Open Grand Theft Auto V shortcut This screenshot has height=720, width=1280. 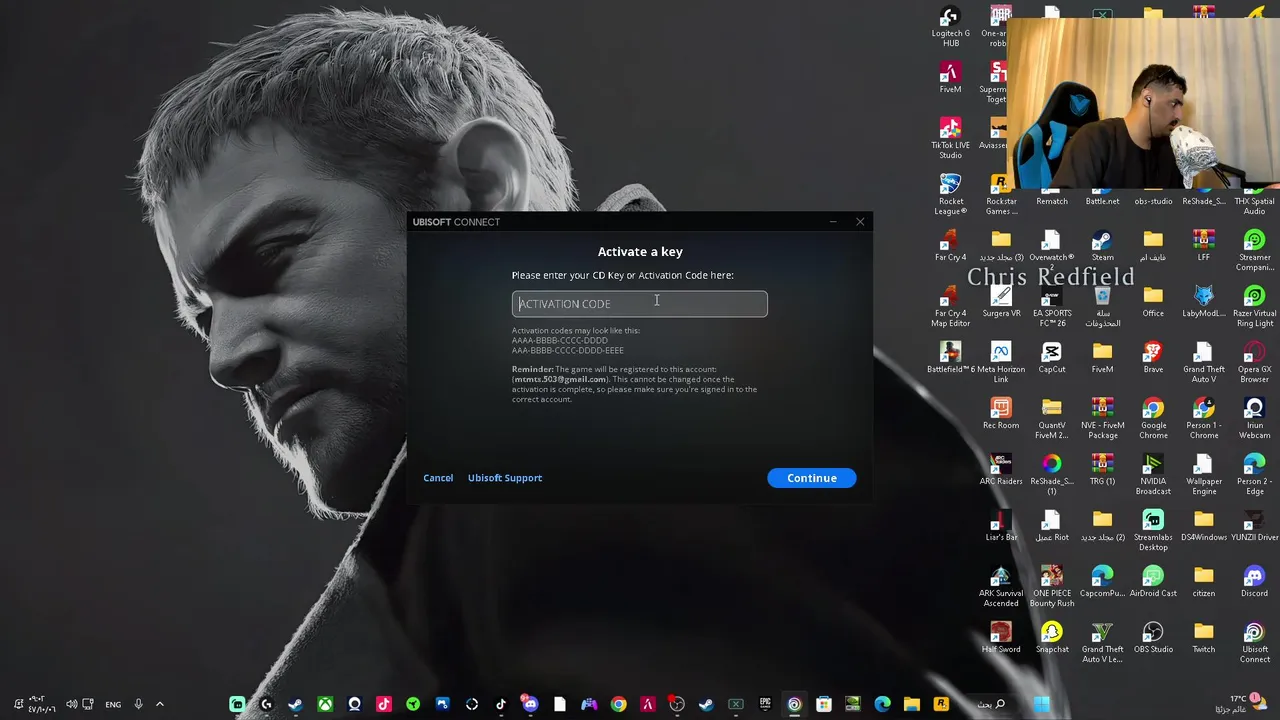tap(1204, 363)
